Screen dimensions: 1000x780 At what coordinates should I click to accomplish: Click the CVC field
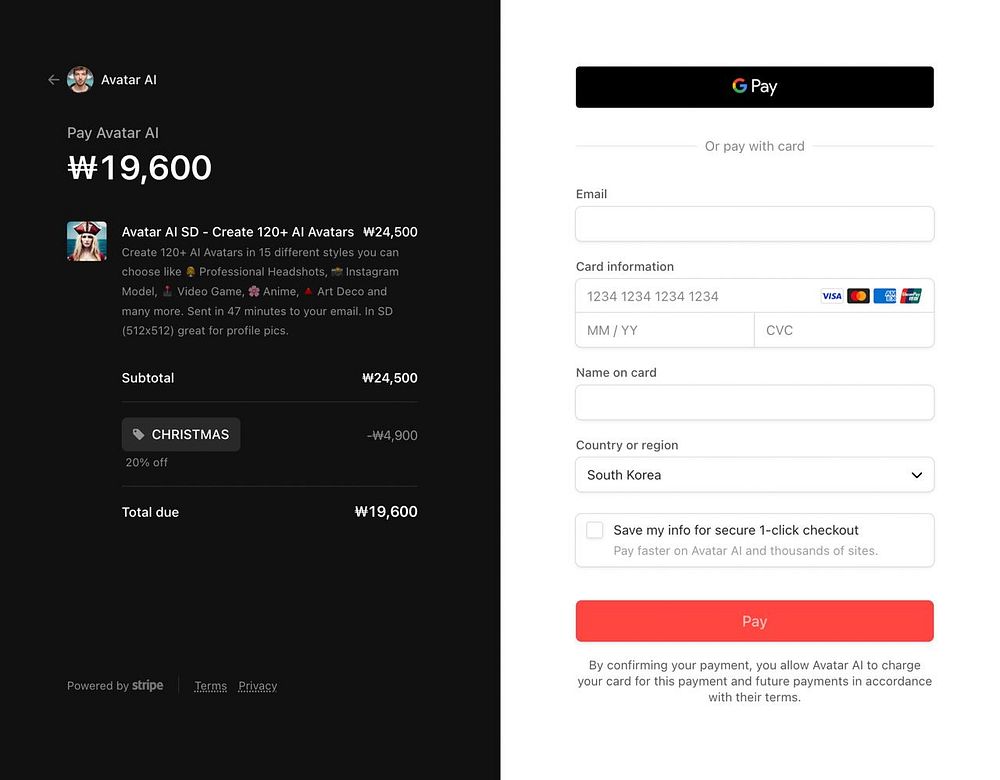[x=844, y=330]
